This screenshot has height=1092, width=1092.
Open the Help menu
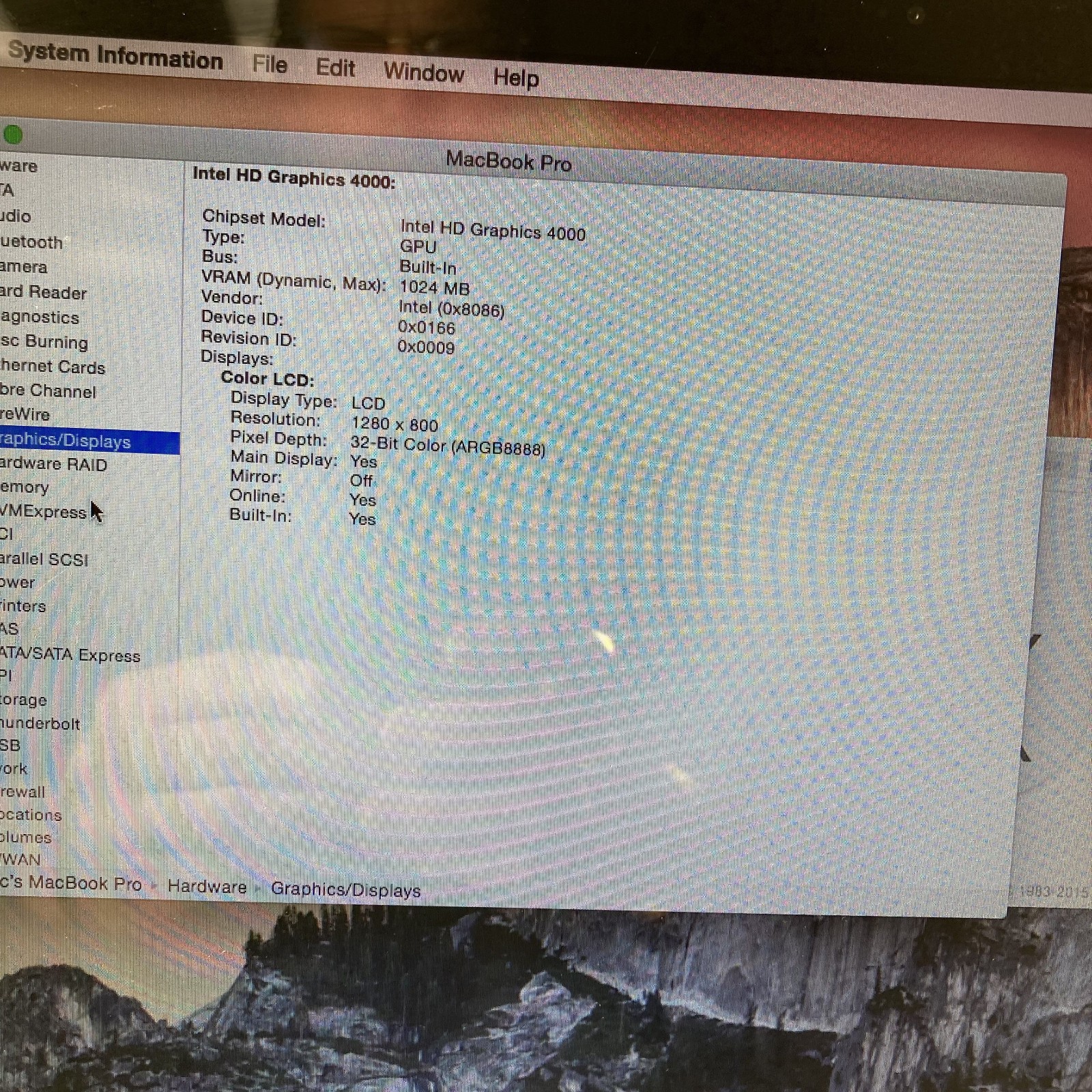516,78
